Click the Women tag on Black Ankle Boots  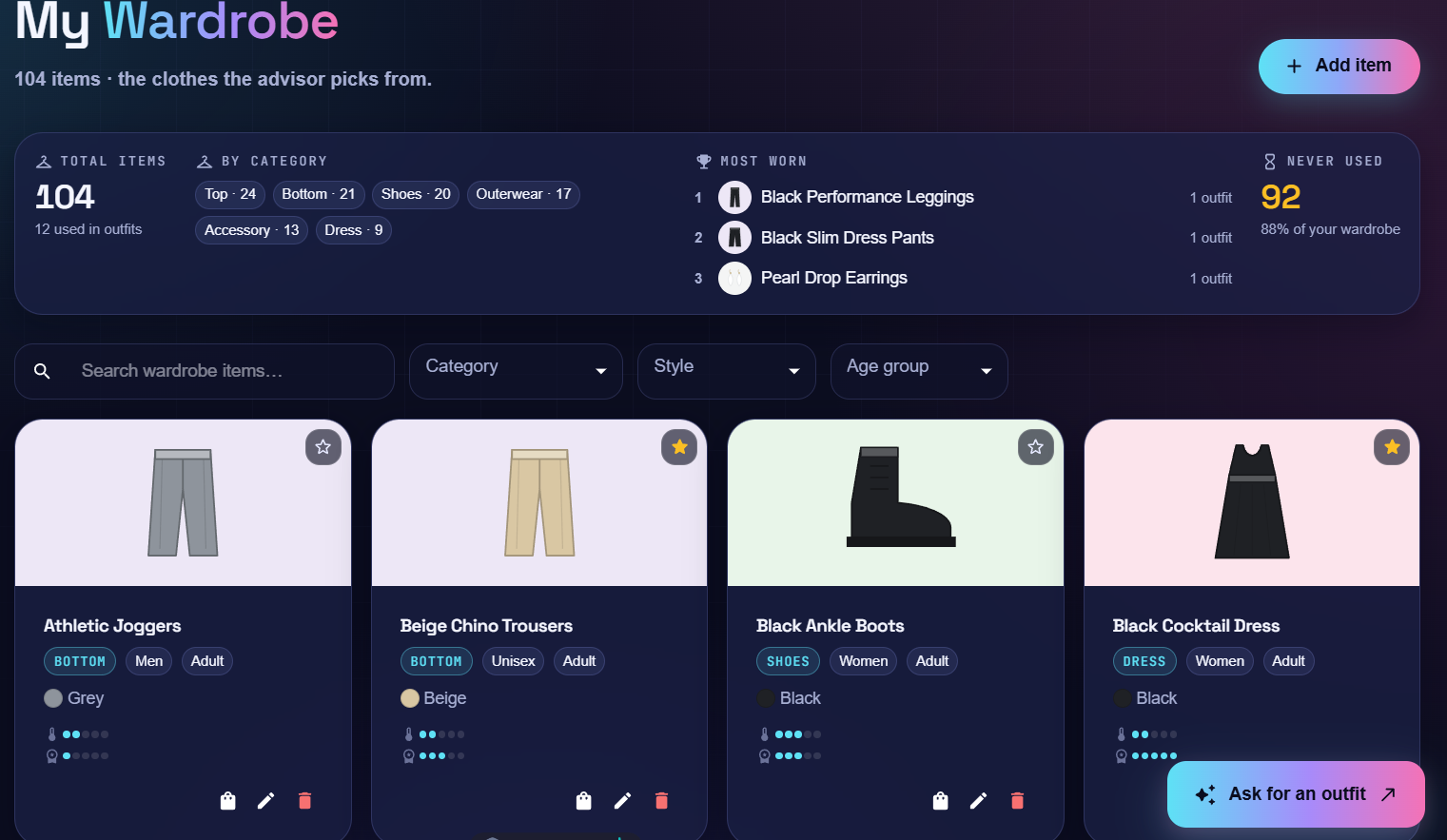pyautogui.click(x=863, y=661)
